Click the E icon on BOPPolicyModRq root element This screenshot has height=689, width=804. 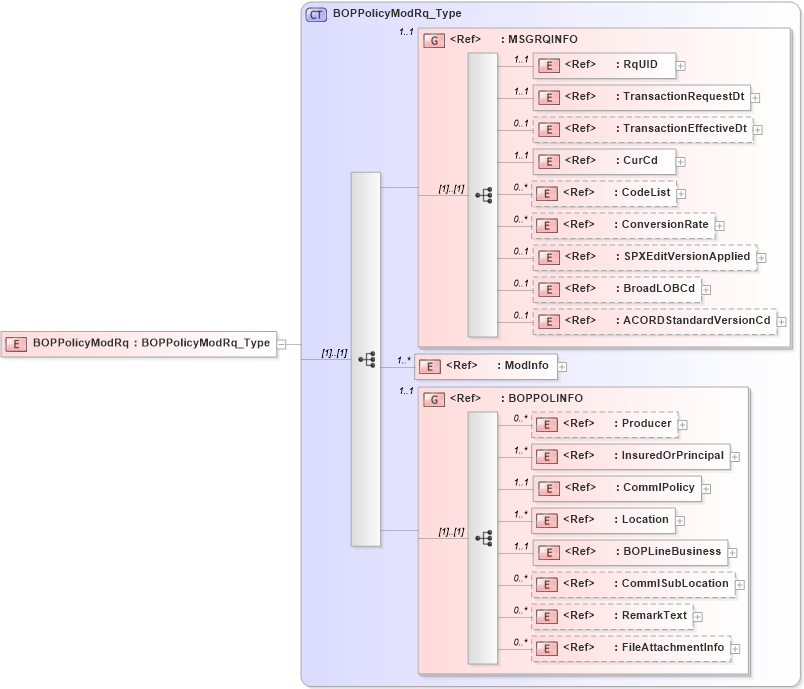pos(15,343)
